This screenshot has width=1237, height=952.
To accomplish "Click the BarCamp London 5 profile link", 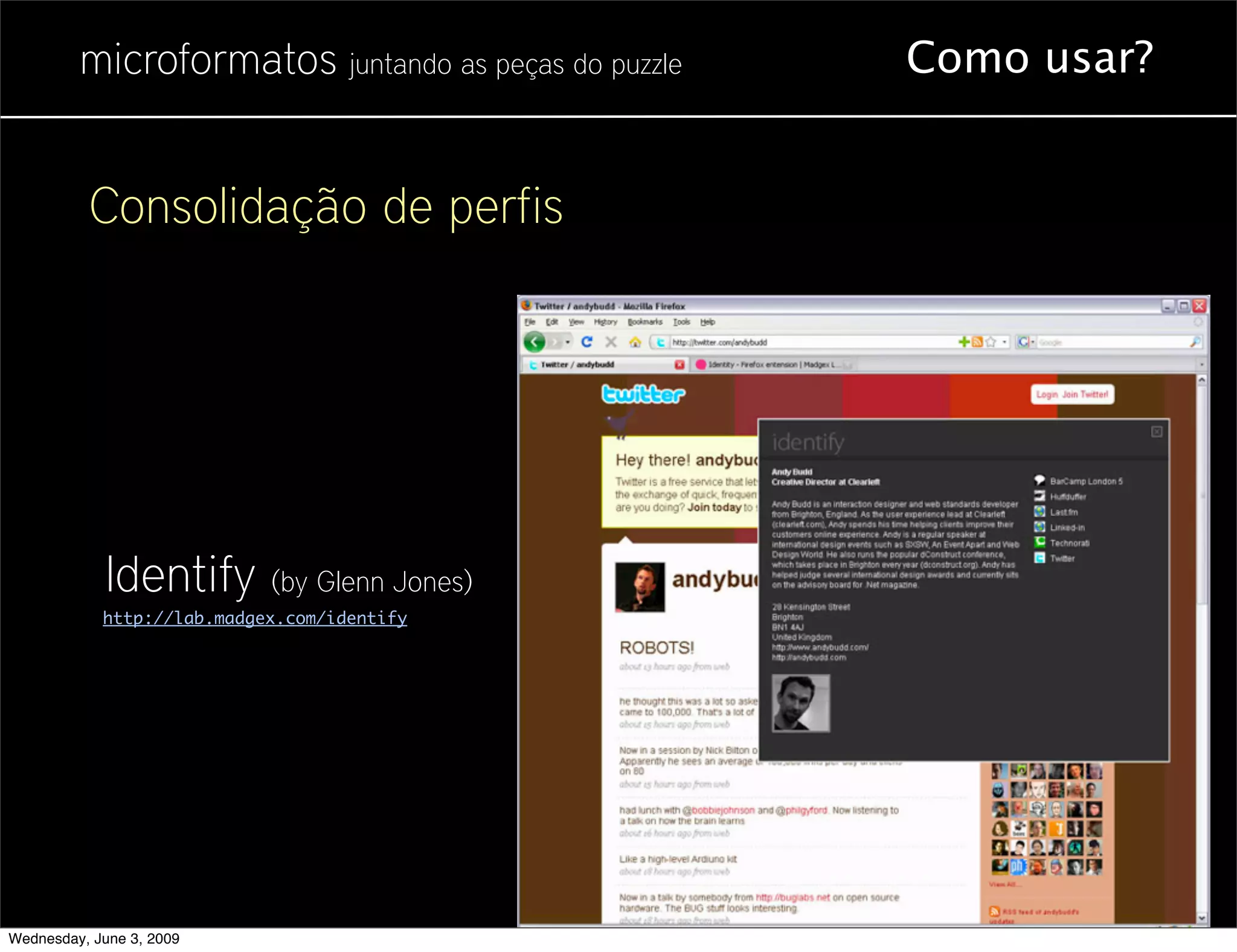I will pyautogui.click(x=1086, y=481).
